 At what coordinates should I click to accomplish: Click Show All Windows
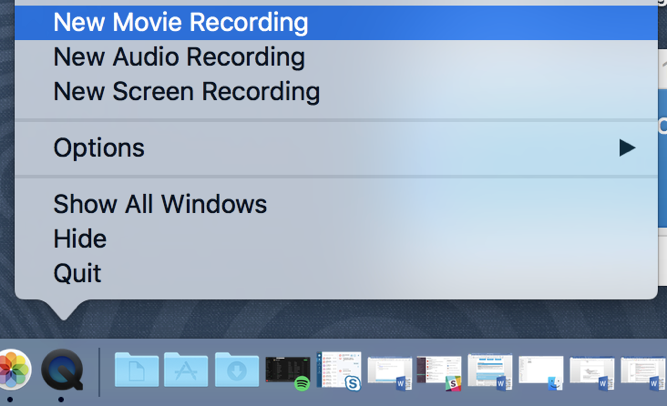click(160, 205)
